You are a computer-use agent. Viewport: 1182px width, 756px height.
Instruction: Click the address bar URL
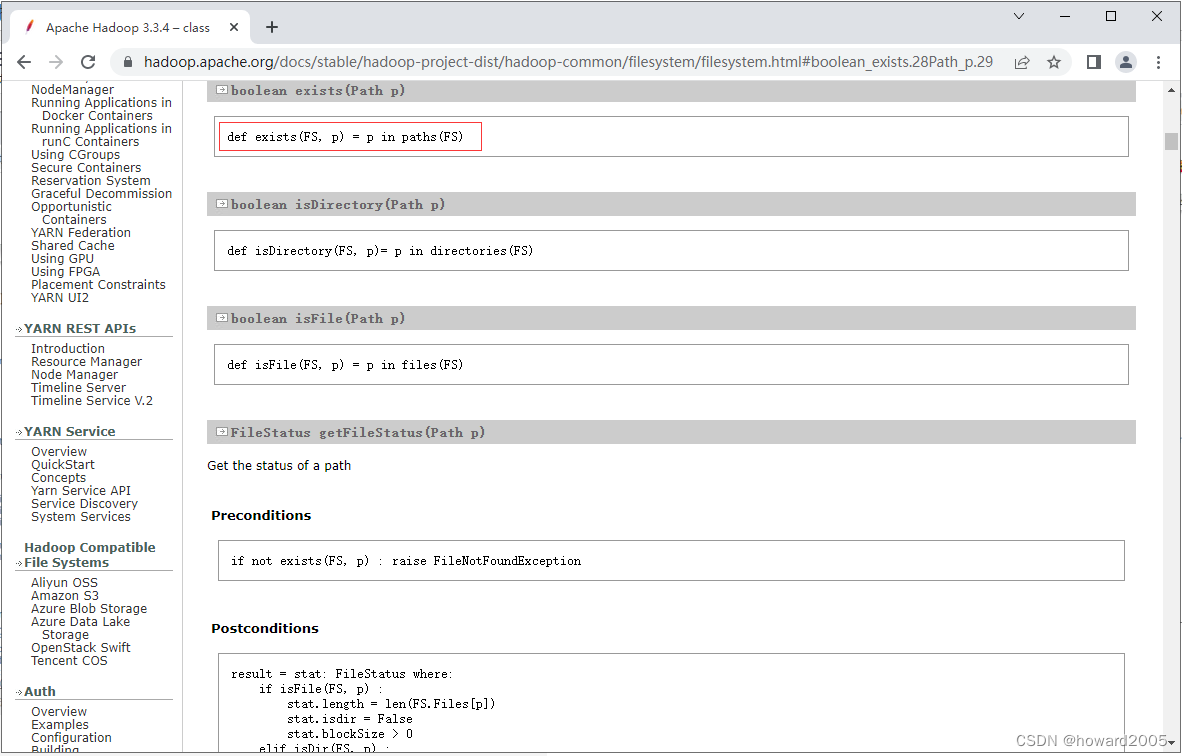(568, 62)
